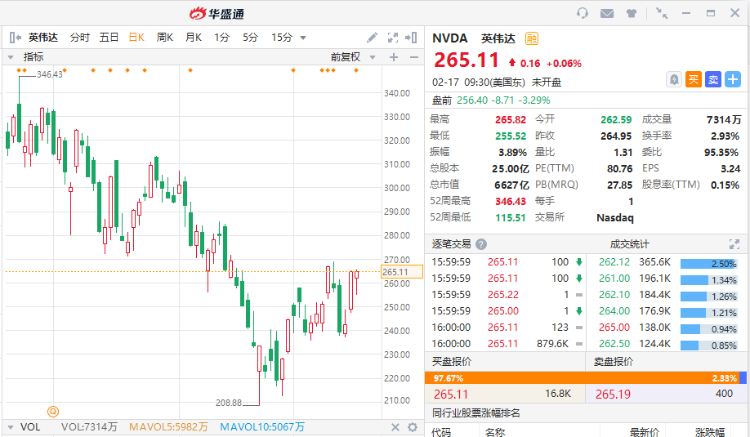750x437 pixels.
Task: Click the 名称 column header
Action: (495, 432)
